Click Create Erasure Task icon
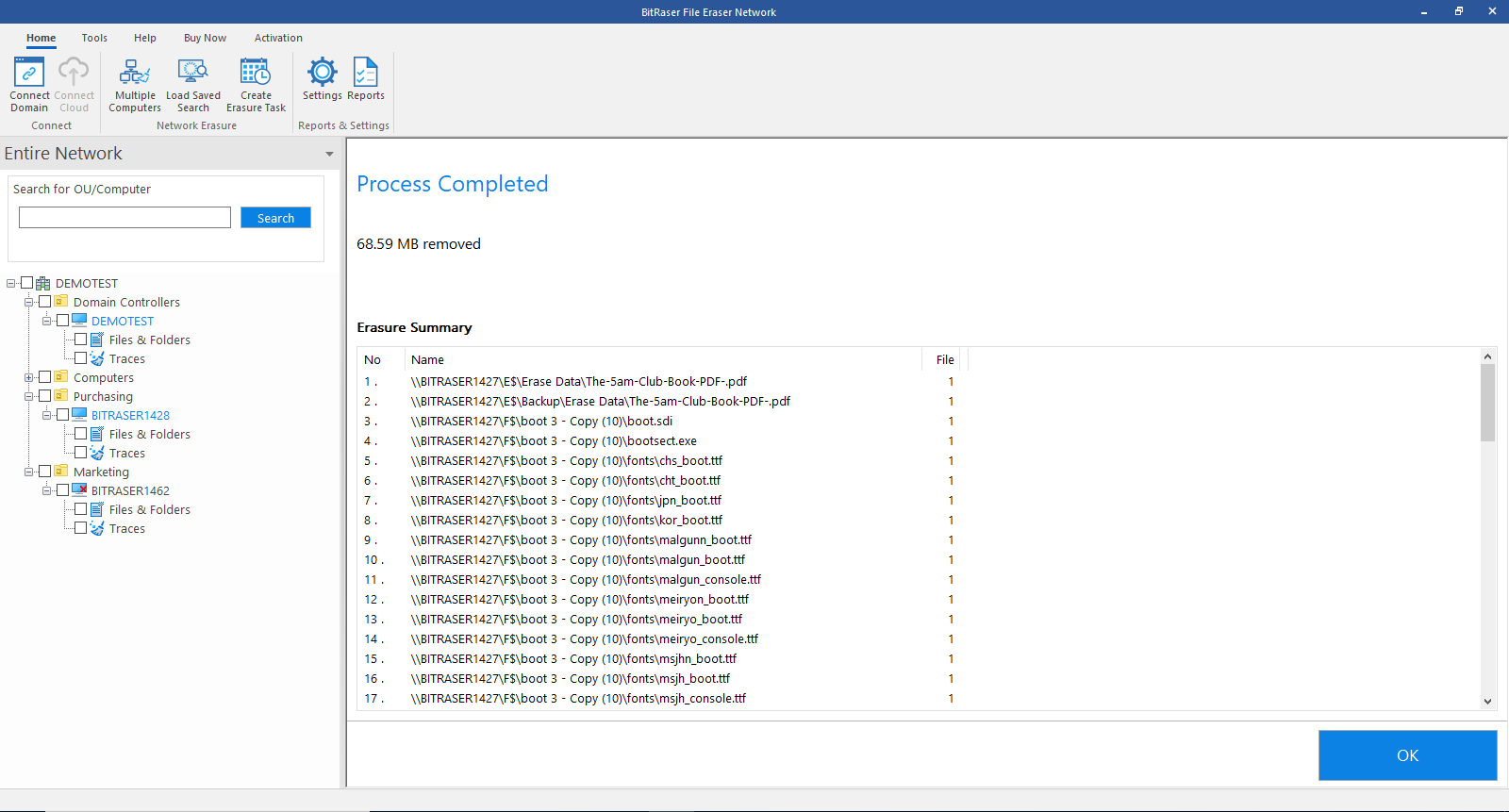Screen dimensions: 1509x812 click(x=256, y=73)
